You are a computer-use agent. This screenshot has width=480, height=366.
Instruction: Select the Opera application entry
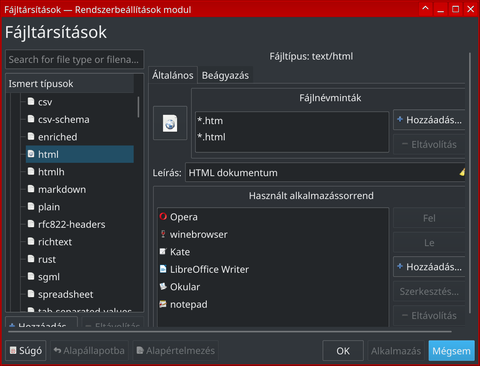tap(273, 217)
